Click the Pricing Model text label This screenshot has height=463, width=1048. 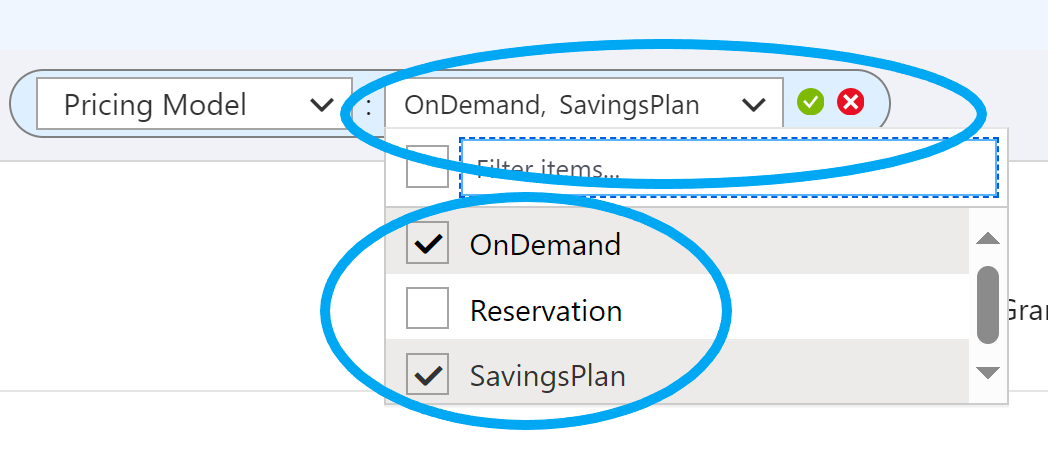tap(156, 106)
